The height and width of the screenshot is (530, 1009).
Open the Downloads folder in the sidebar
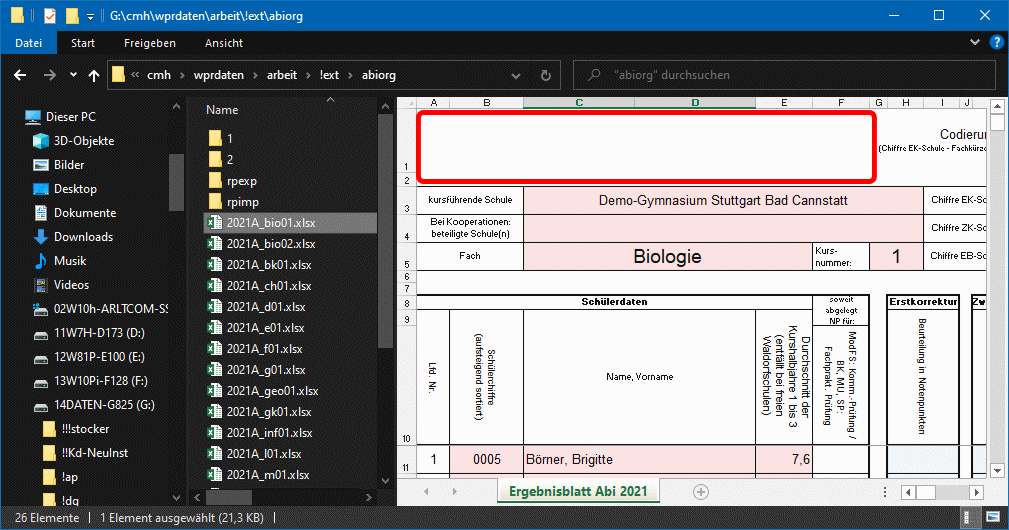point(84,237)
